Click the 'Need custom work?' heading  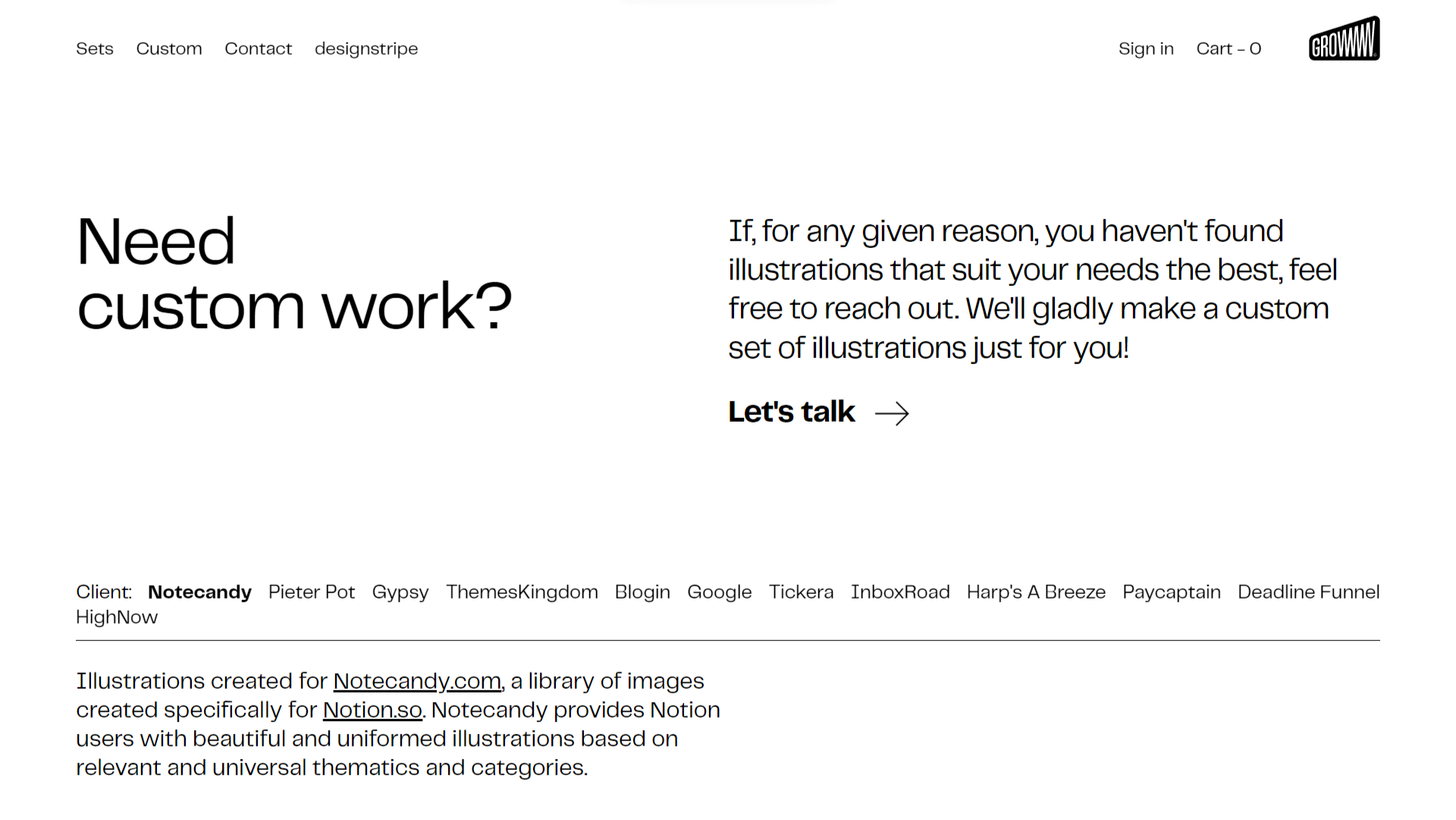(294, 273)
